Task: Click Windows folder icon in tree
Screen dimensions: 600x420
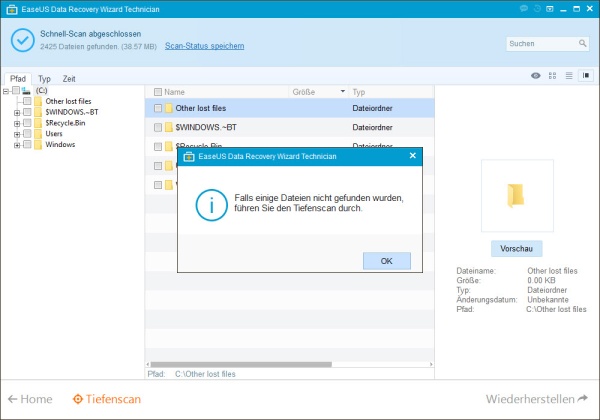Action: click(38, 144)
